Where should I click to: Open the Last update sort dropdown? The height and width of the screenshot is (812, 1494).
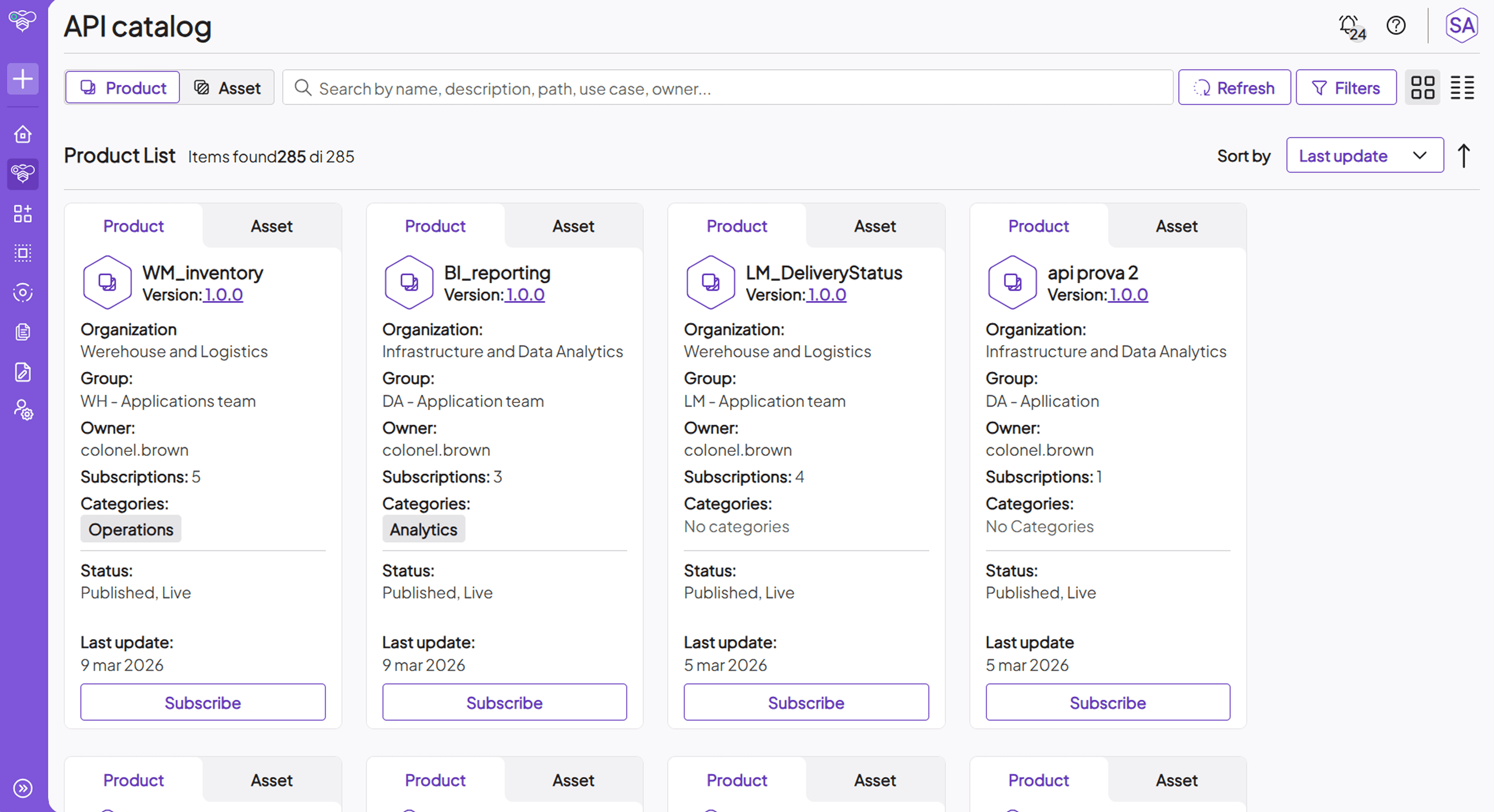pos(1365,155)
